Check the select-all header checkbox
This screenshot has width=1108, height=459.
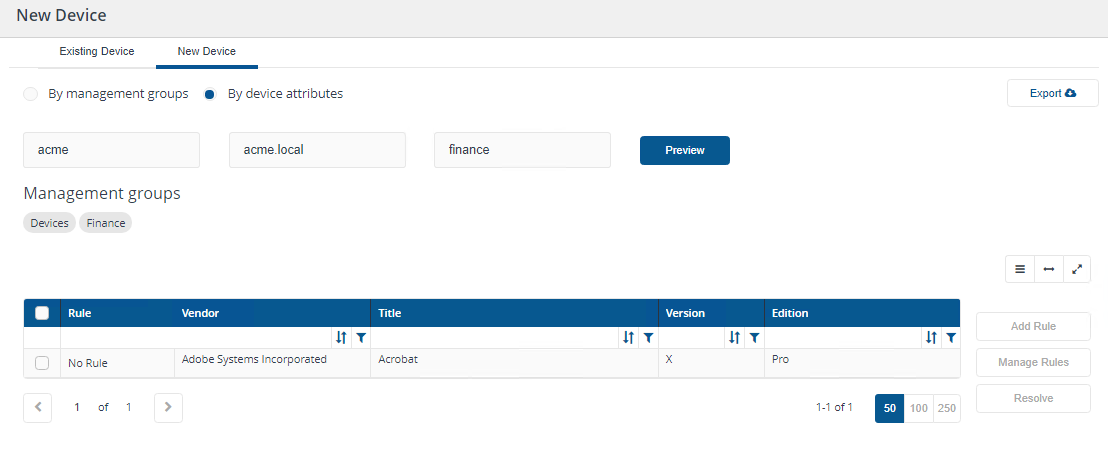point(42,313)
